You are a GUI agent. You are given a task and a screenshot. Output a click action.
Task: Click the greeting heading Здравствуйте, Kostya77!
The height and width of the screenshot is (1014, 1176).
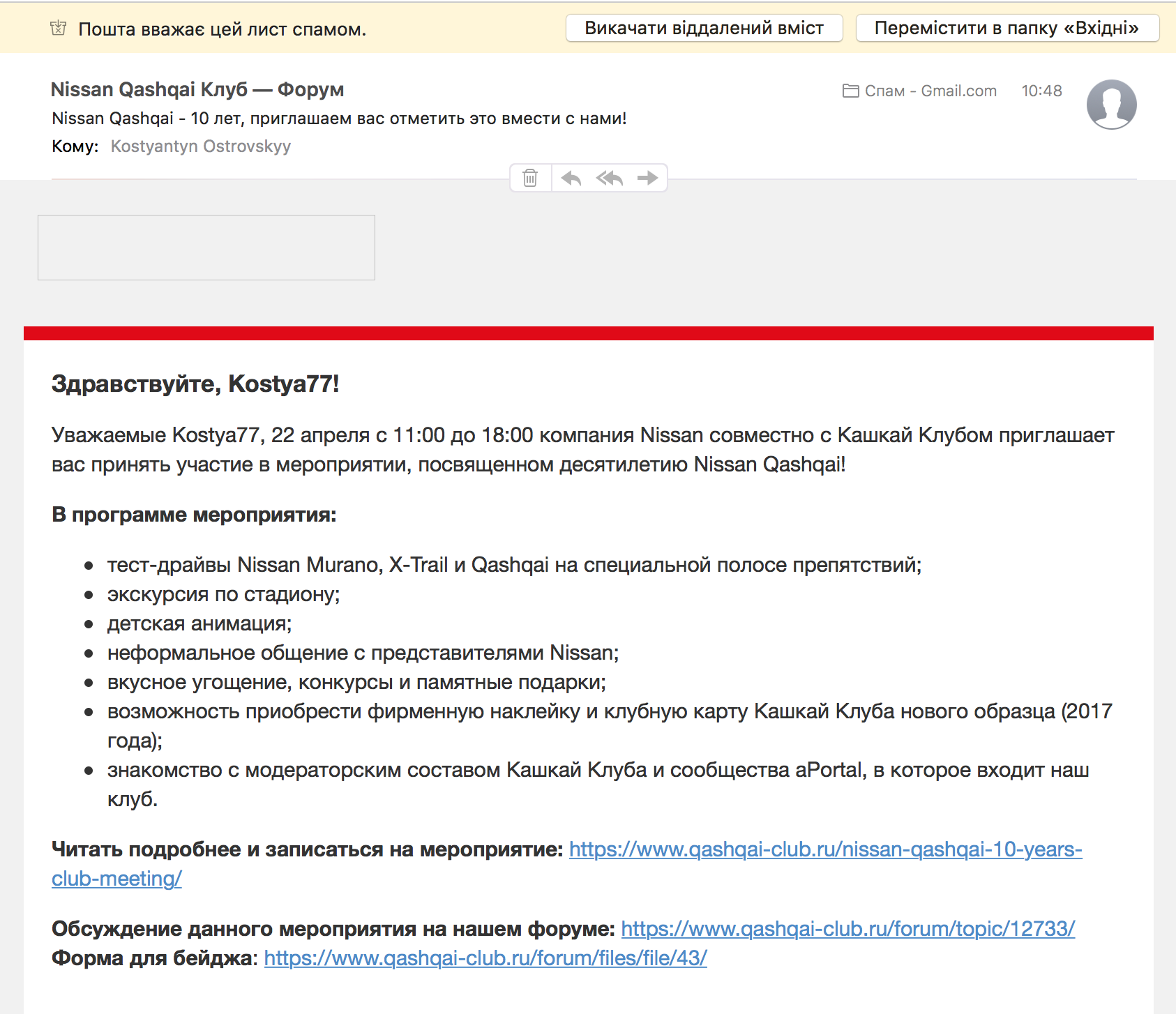tap(195, 384)
